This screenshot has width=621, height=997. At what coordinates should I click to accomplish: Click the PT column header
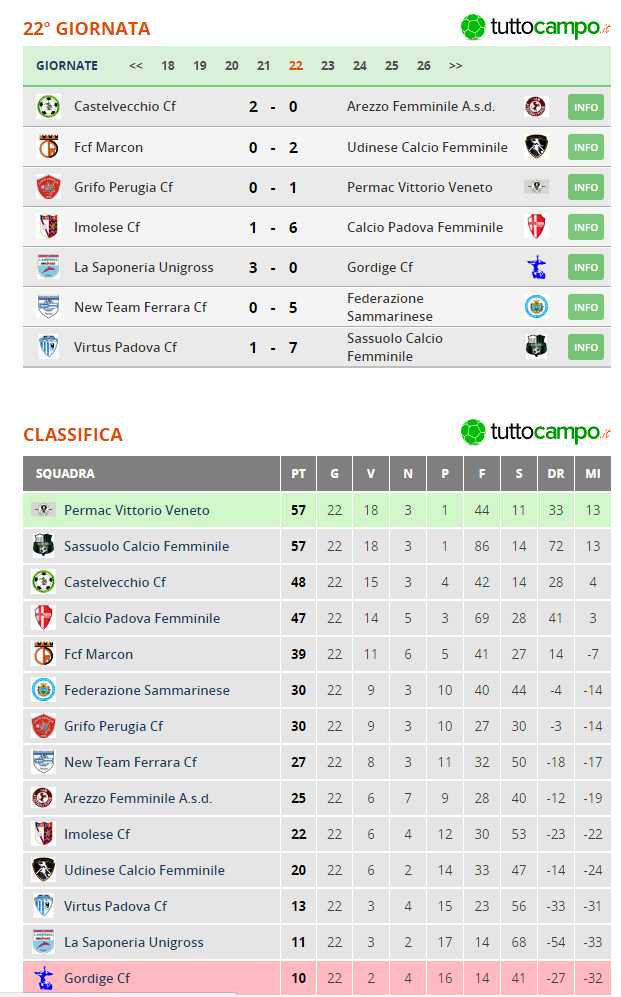[298, 474]
